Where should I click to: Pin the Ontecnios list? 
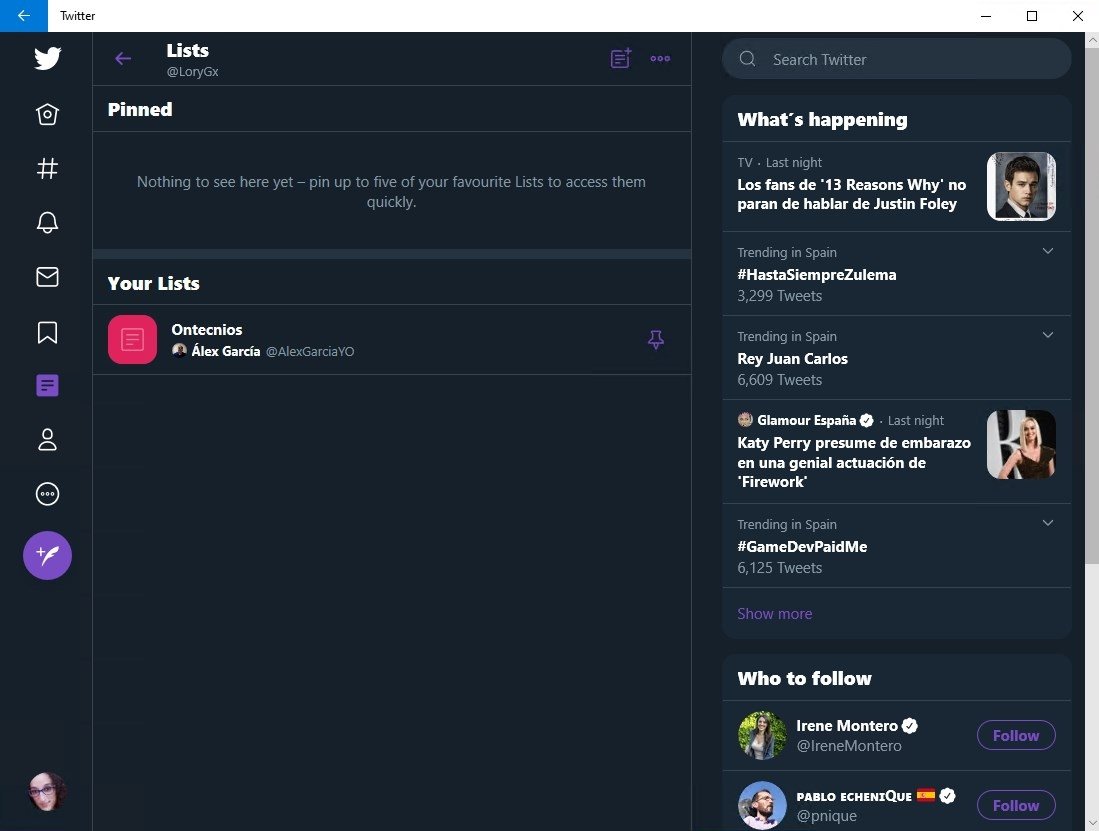[655, 340]
